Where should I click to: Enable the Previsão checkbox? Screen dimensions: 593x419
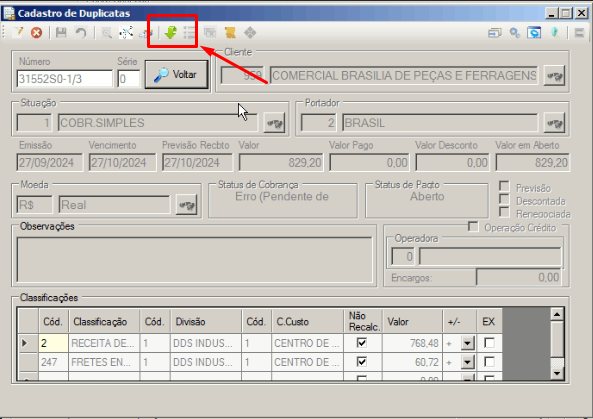(504, 186)
